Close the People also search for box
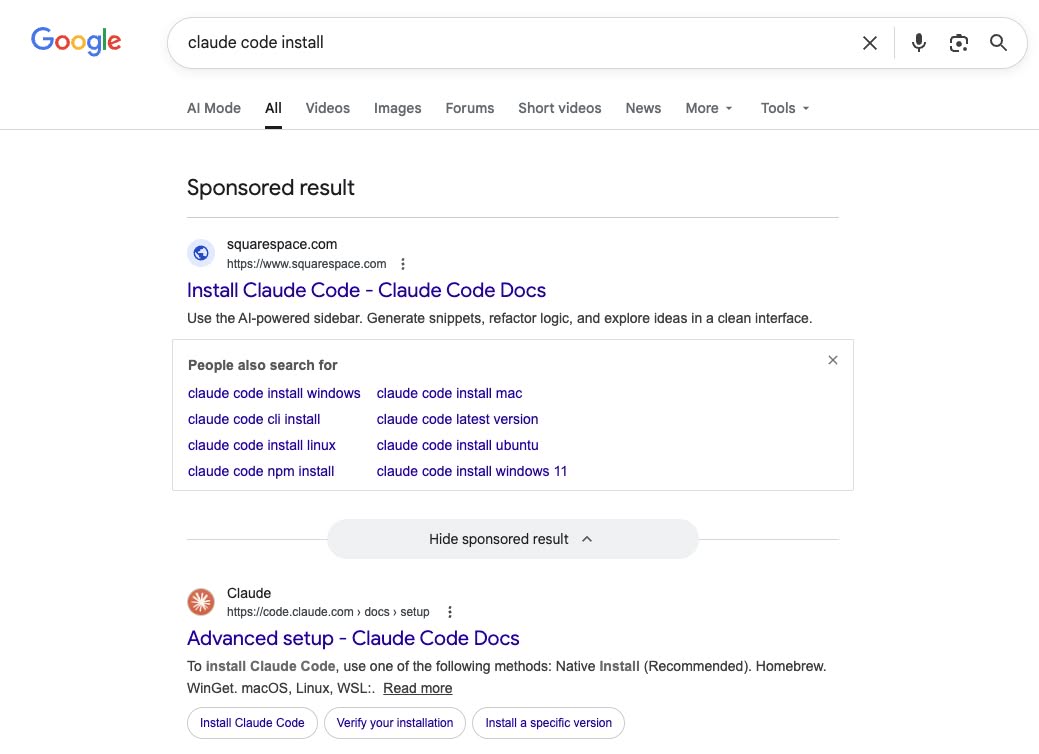 [x=833, y=360]
